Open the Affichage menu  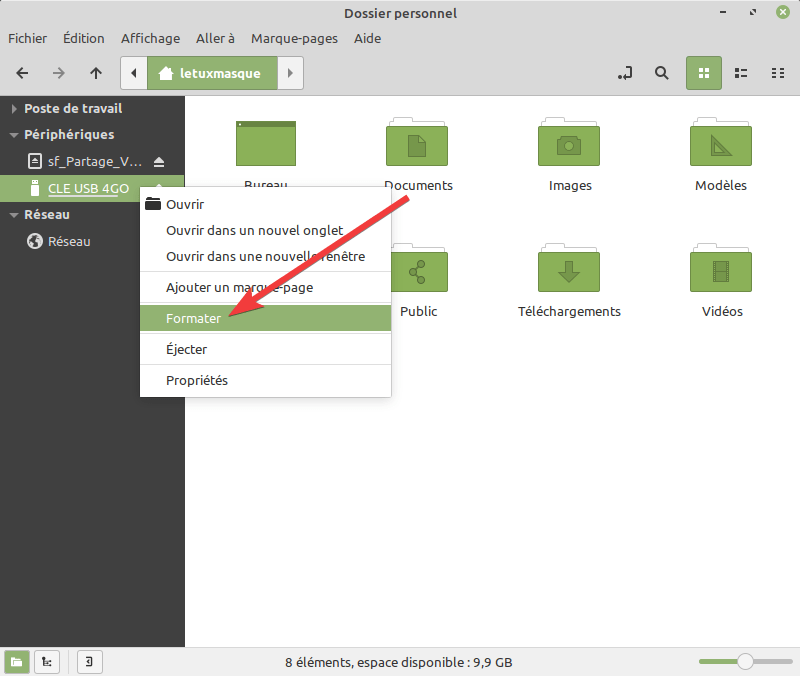coord(151,39)
